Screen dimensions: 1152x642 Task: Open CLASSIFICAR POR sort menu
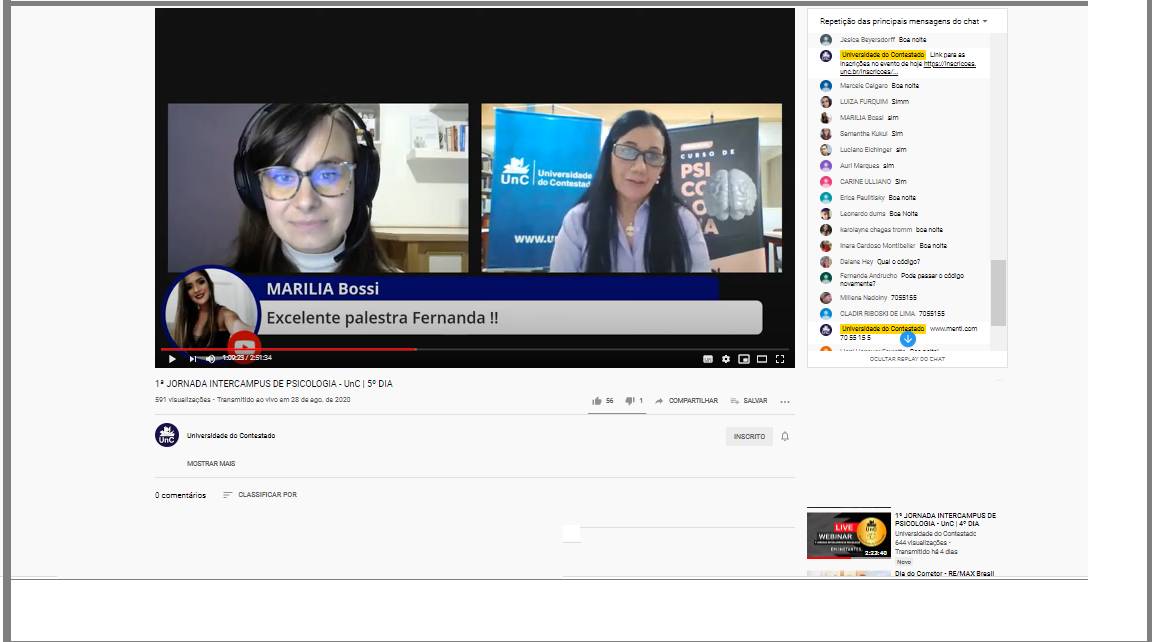[x=260, y=495]
